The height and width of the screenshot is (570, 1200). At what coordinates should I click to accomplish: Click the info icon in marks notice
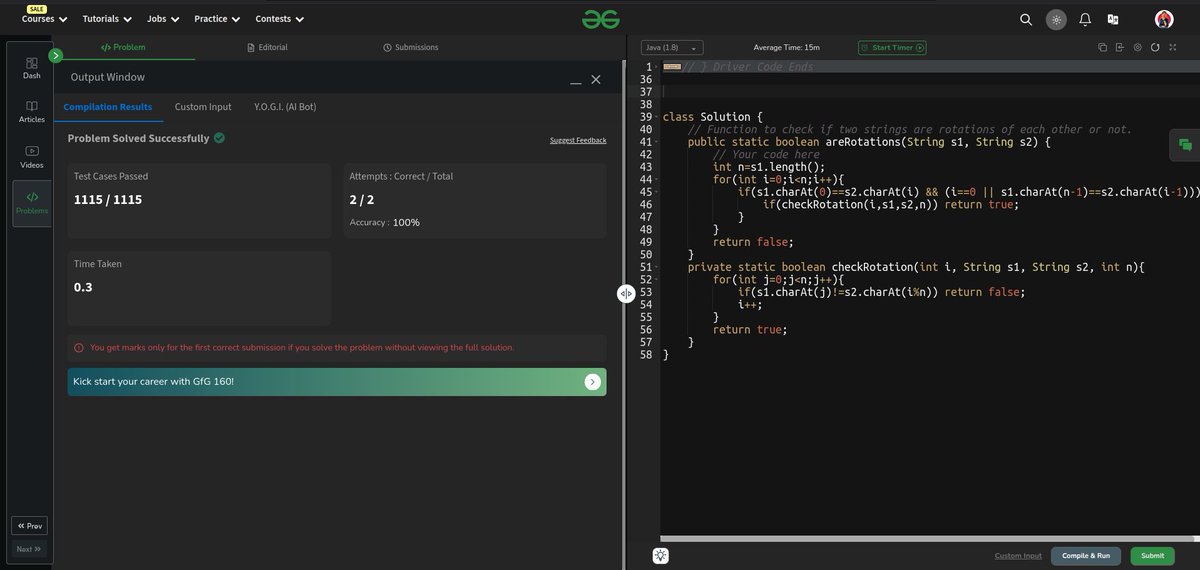tap(79, 348)
